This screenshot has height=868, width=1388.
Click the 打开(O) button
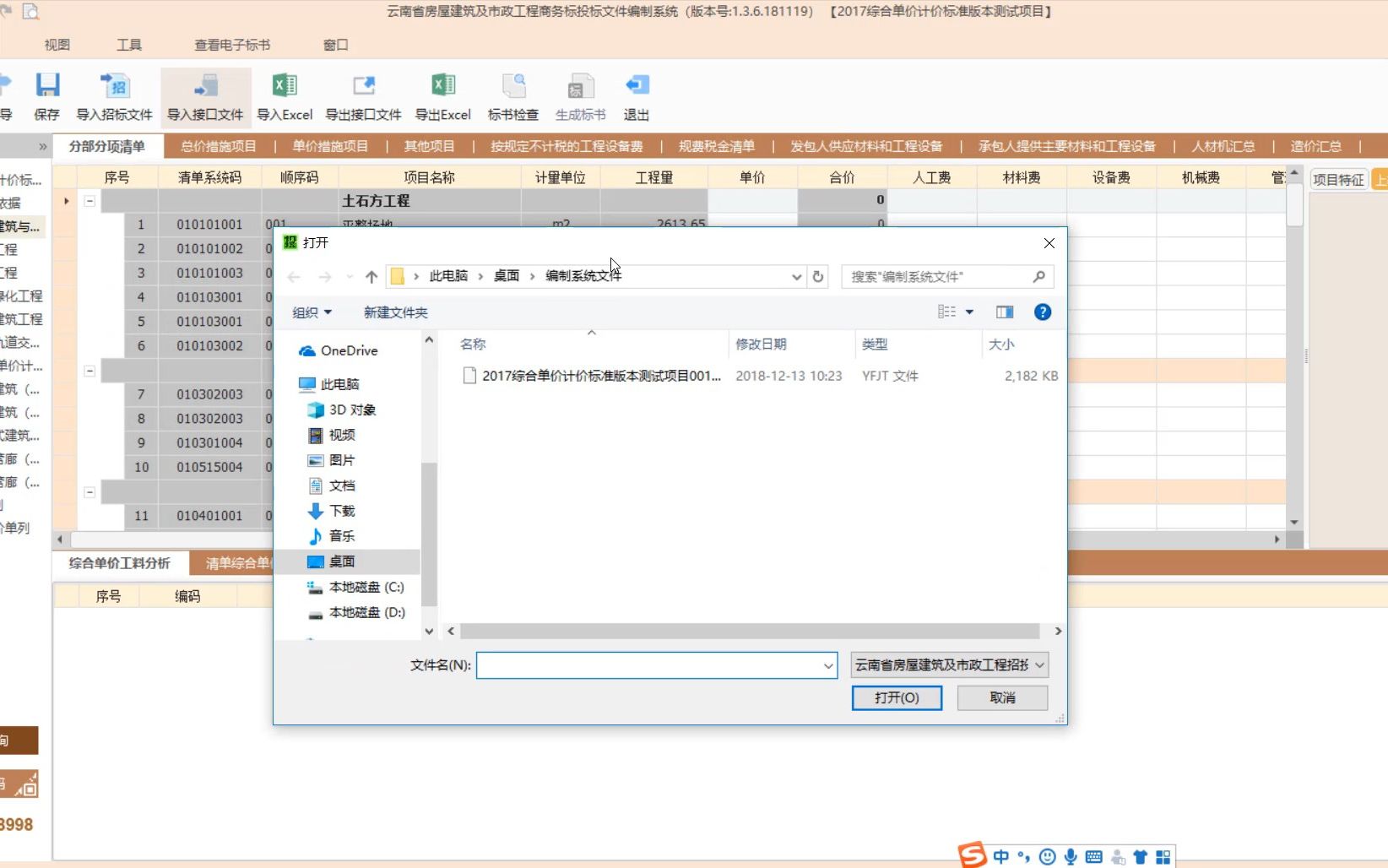click(x=897, y=697)
